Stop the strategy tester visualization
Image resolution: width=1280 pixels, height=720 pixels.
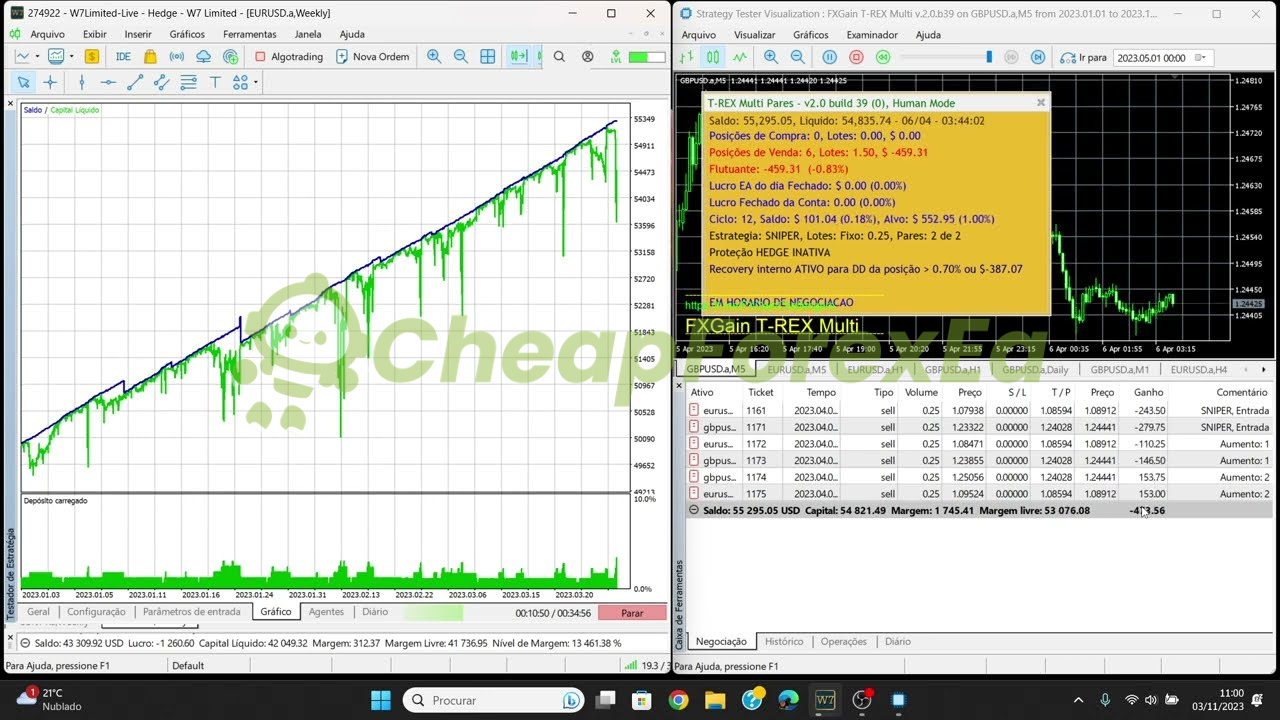[x=856, y=57]
